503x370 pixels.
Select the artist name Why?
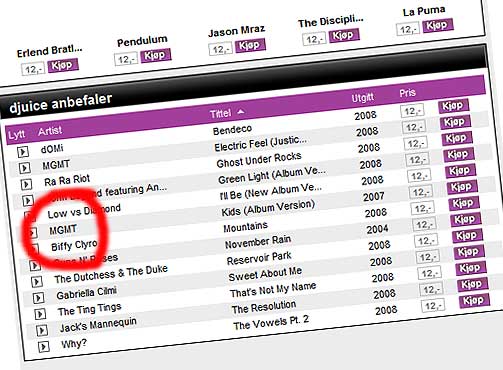[x=74, y=343]
